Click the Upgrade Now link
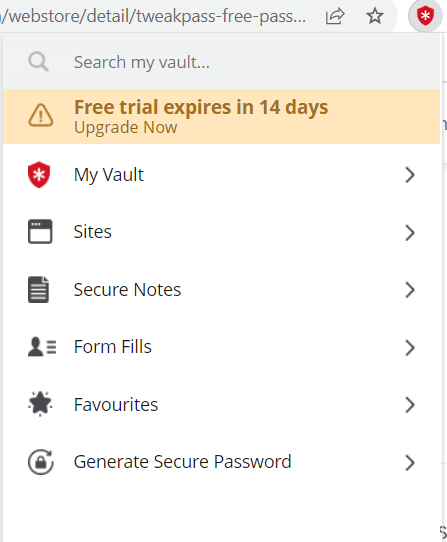447x542 pixels. tap(126, 128)
